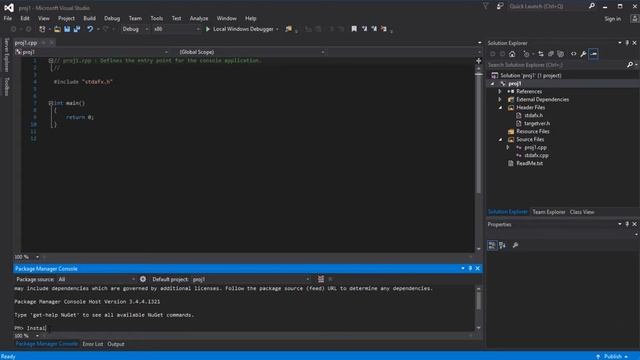Click the Sync with Active Document icon
Image resolution: width=640 pixels, height=360 pixels.
(x=541, y=54)
